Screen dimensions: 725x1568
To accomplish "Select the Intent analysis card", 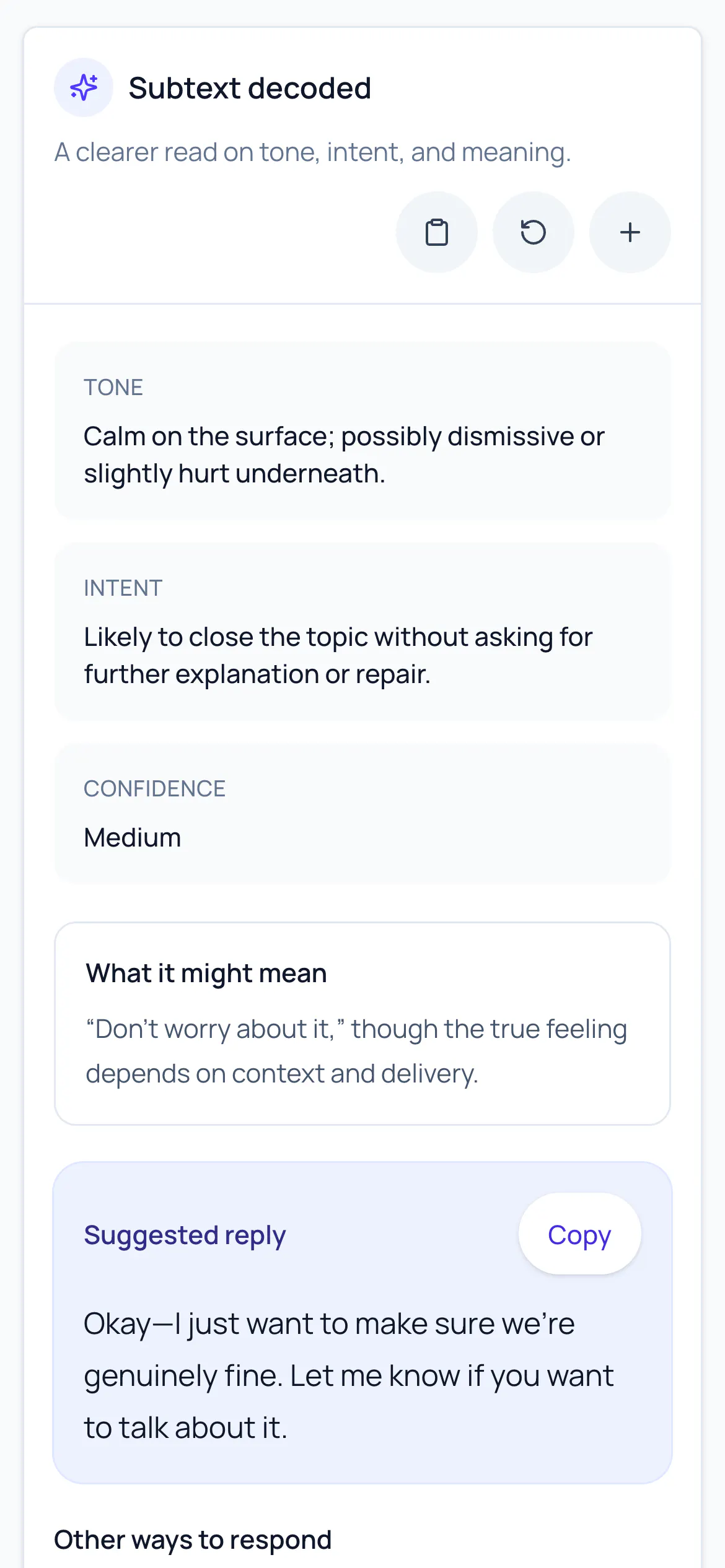I will point(362,631).
